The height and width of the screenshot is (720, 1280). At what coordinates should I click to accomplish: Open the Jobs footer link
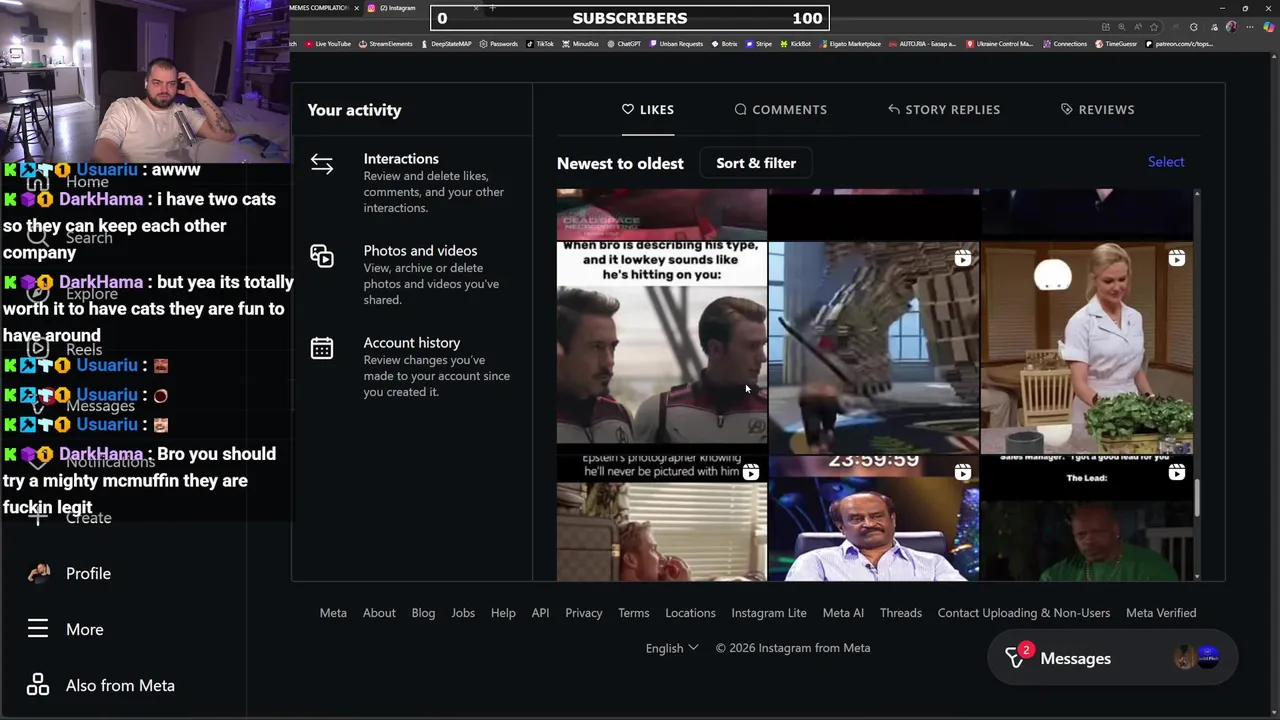[x=463, y=613]
